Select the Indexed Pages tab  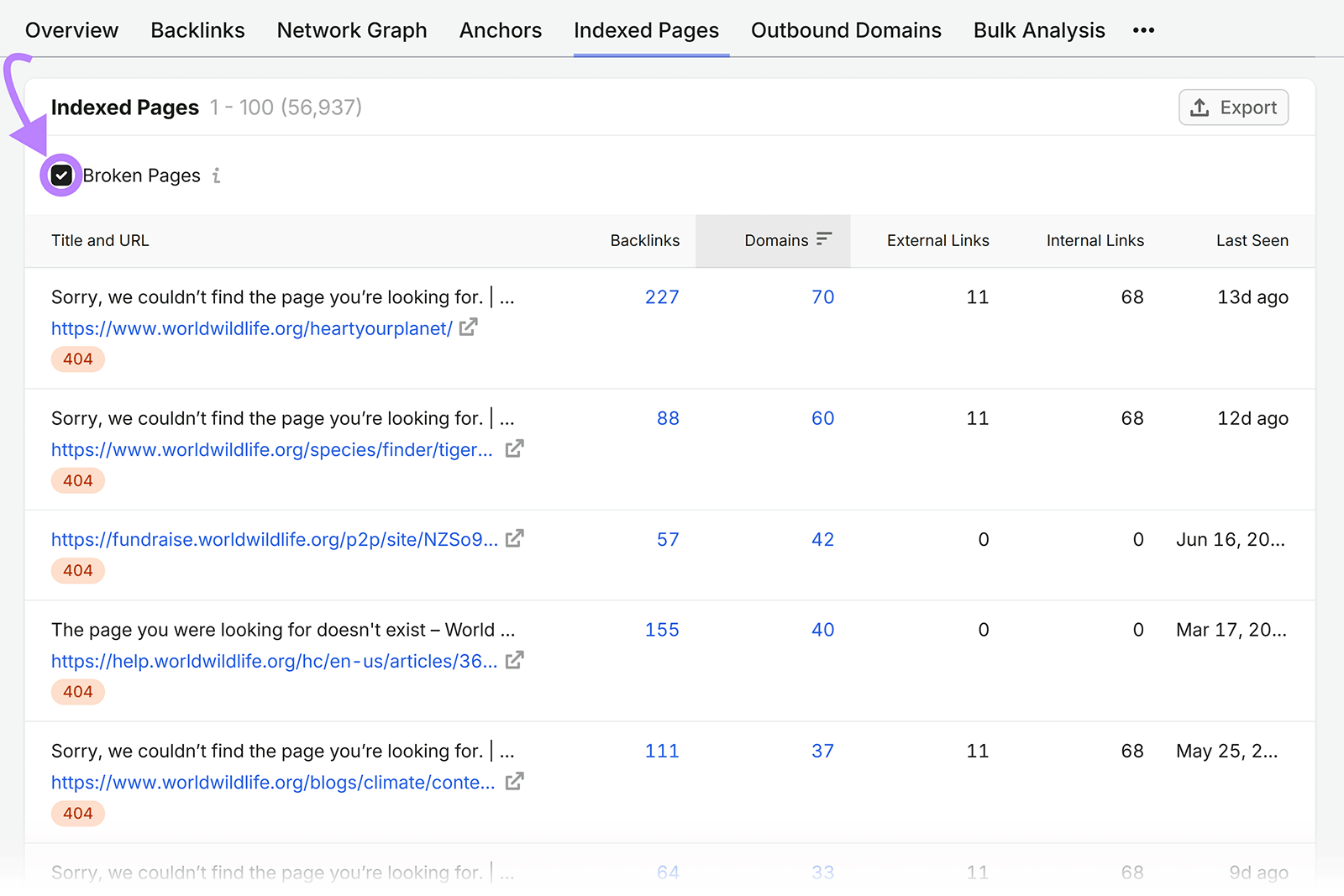point(647,30)
